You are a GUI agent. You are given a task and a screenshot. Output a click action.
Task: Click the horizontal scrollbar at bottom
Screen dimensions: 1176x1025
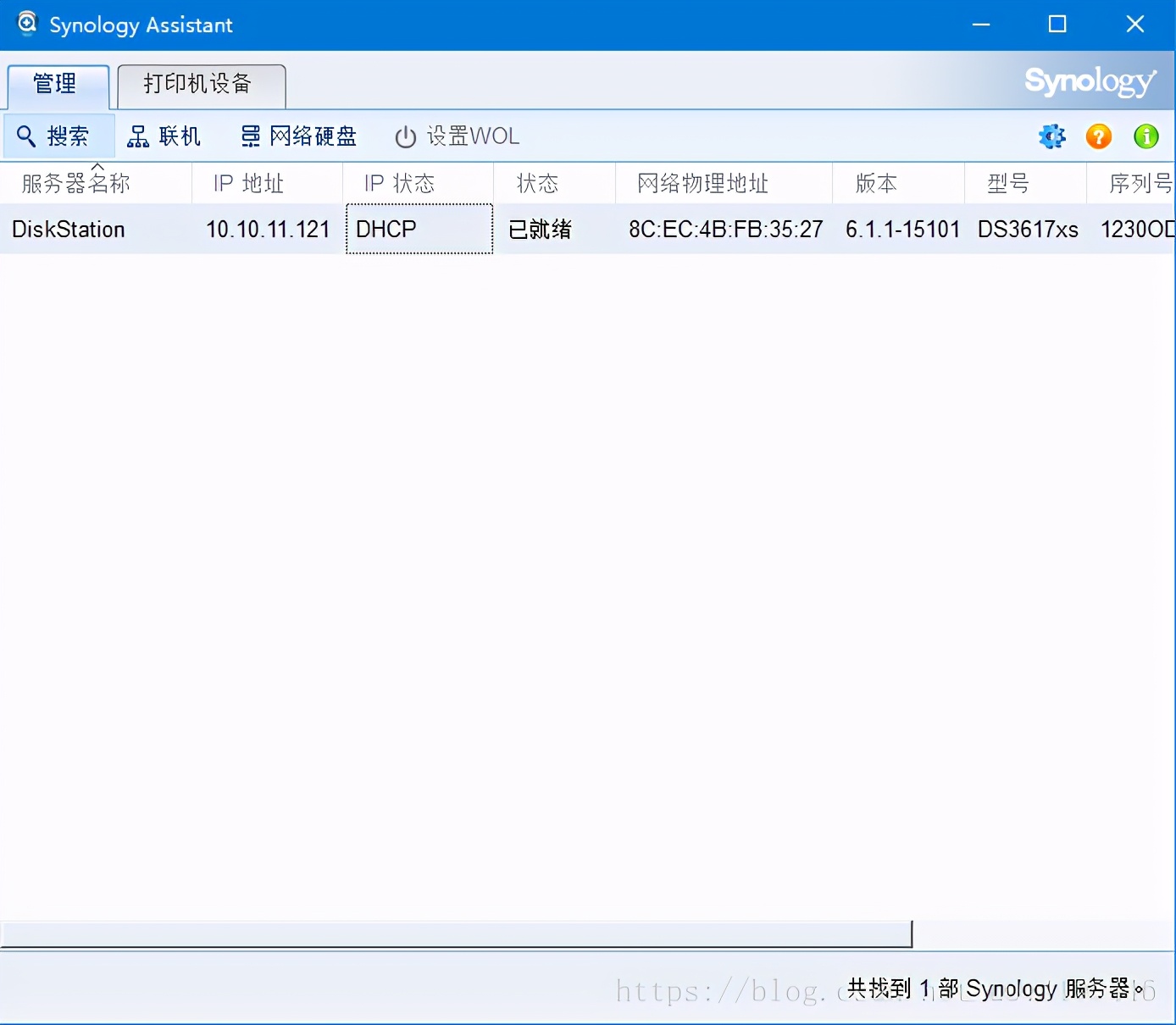coord(458,934)
